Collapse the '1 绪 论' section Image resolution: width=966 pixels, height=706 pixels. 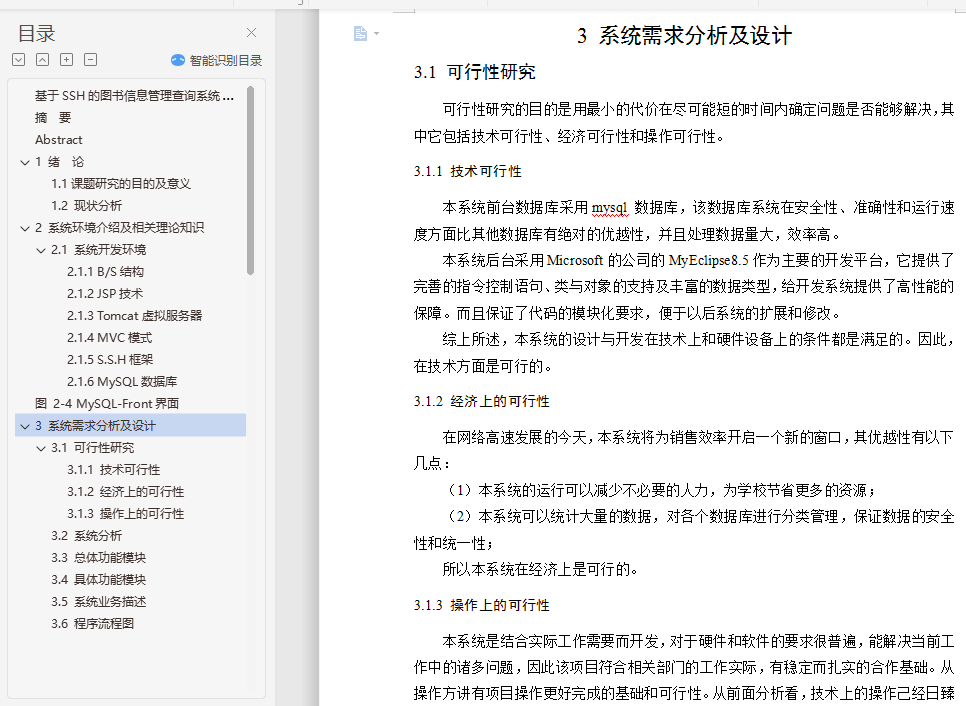coord(25,162)
